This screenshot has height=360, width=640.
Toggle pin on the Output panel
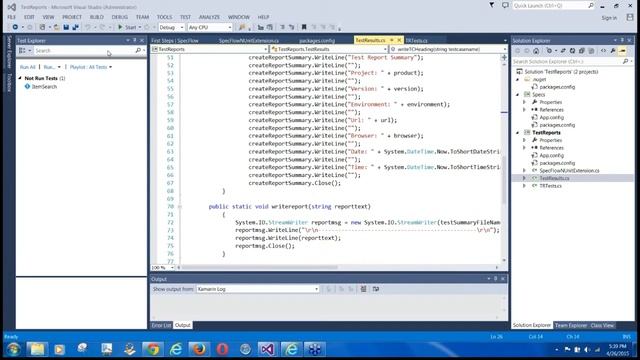point(496,278)
